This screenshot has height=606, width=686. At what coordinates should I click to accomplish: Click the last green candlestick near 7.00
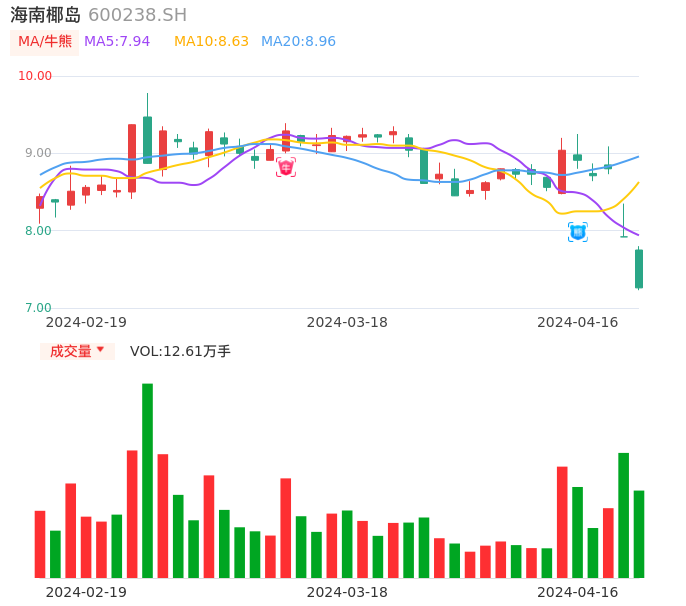click(x=639, y=269)
